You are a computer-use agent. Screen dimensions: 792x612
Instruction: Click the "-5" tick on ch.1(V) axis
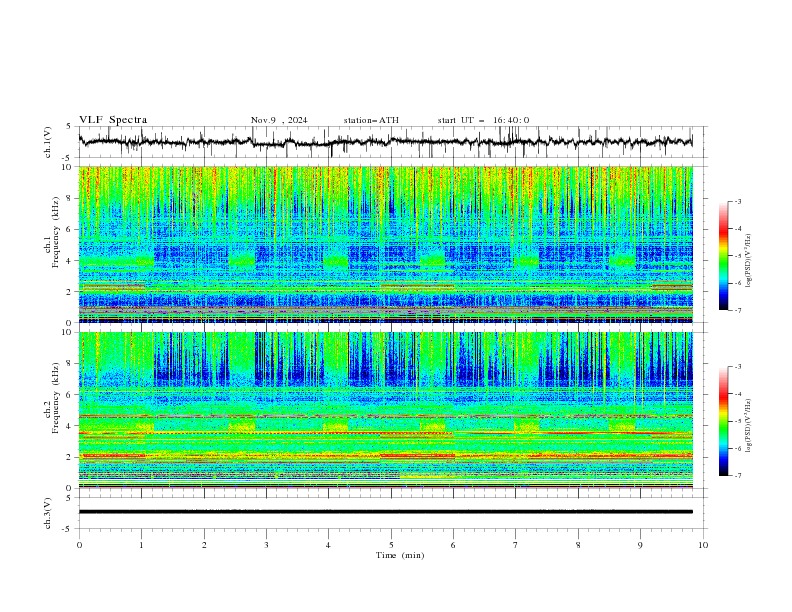tap(68, 158)
